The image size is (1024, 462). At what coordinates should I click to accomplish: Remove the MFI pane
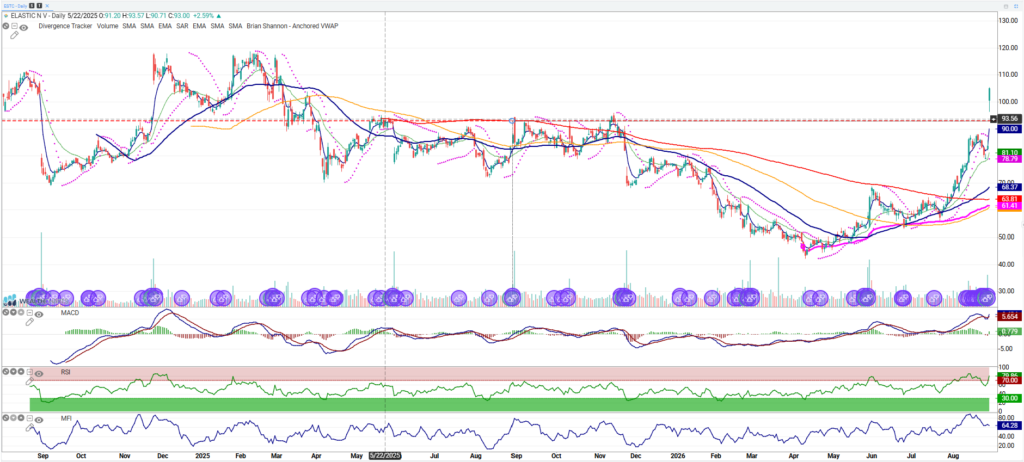click(x=5, y=418)
